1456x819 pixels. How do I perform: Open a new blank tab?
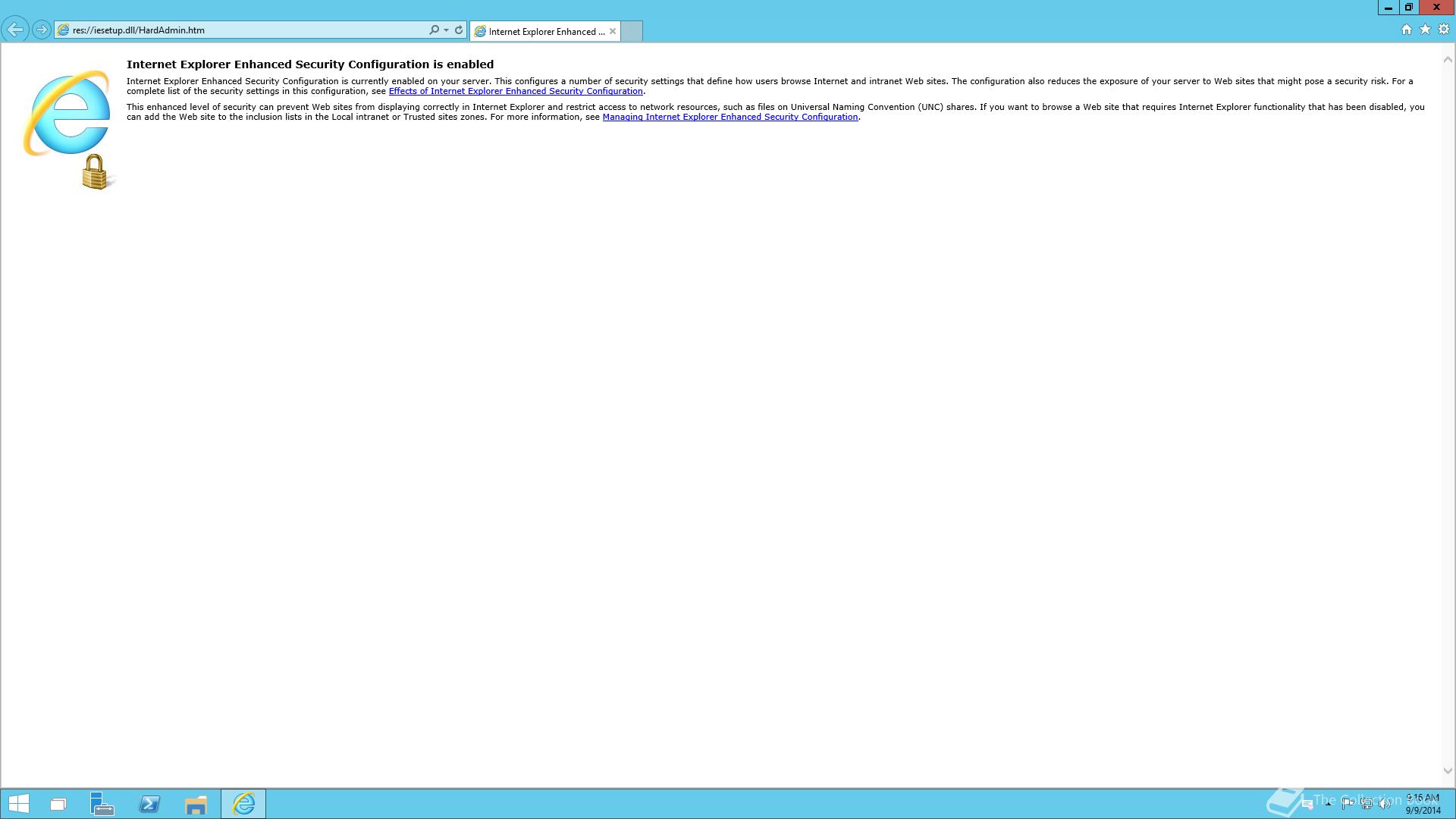[x=632, y=31]
